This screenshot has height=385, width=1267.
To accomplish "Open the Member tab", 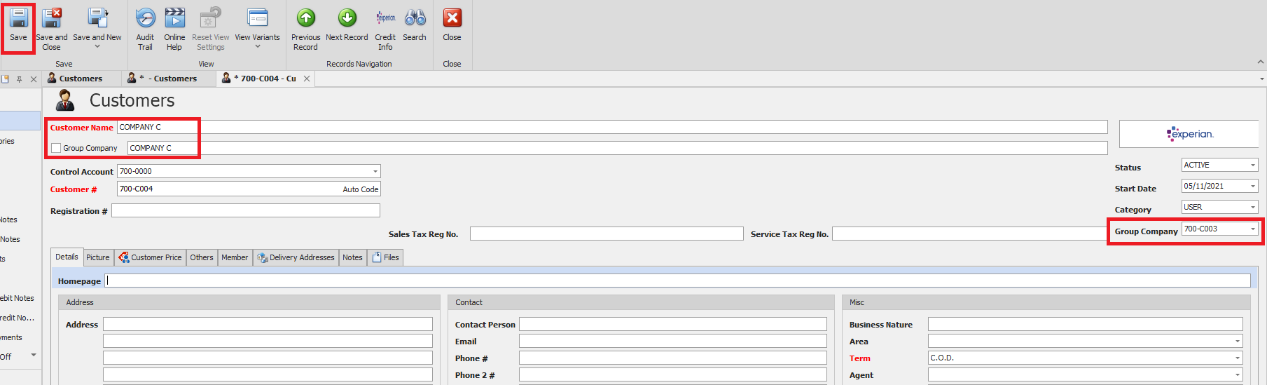I will pos(235,257).
